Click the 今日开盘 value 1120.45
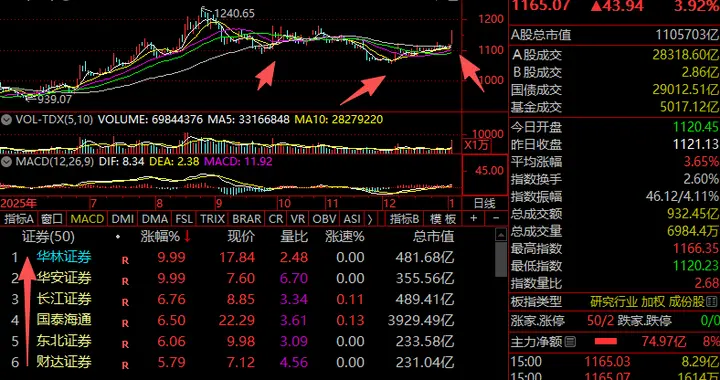The height and width of the screenshot is (380, 720). point(695,127)
